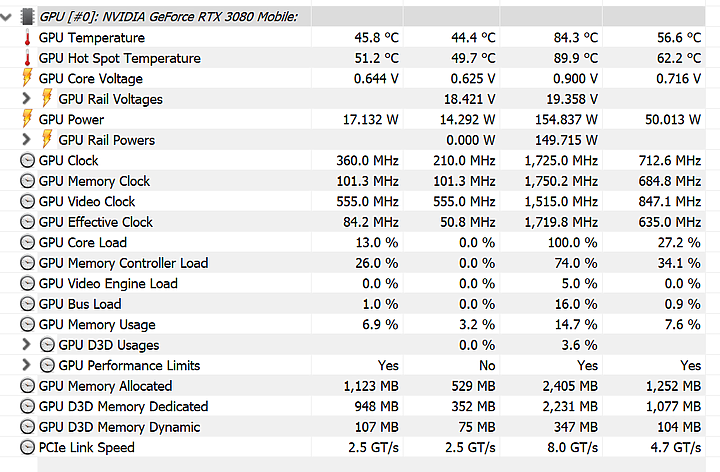Click the GPU chip icon in header
This screenshot has height=472, width=720.
point(27,17)
